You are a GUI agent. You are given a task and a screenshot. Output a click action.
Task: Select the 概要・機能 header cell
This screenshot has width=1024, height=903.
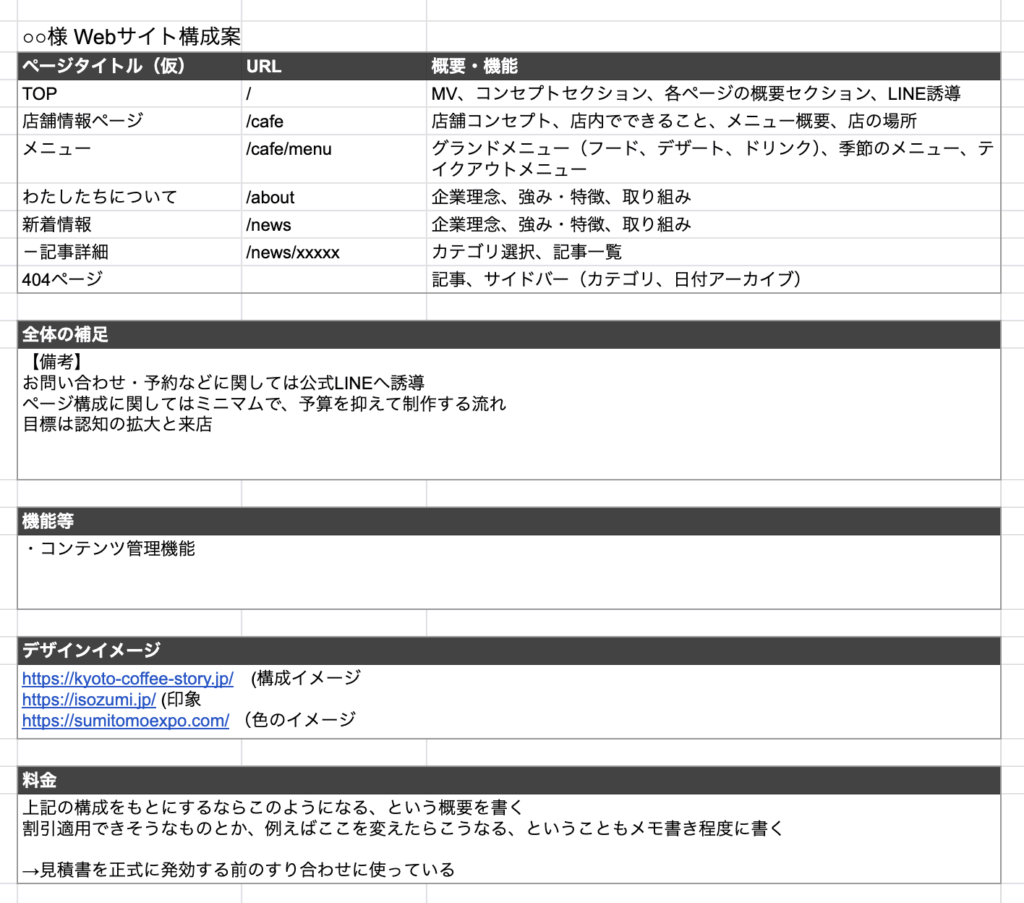click(474, 67)
